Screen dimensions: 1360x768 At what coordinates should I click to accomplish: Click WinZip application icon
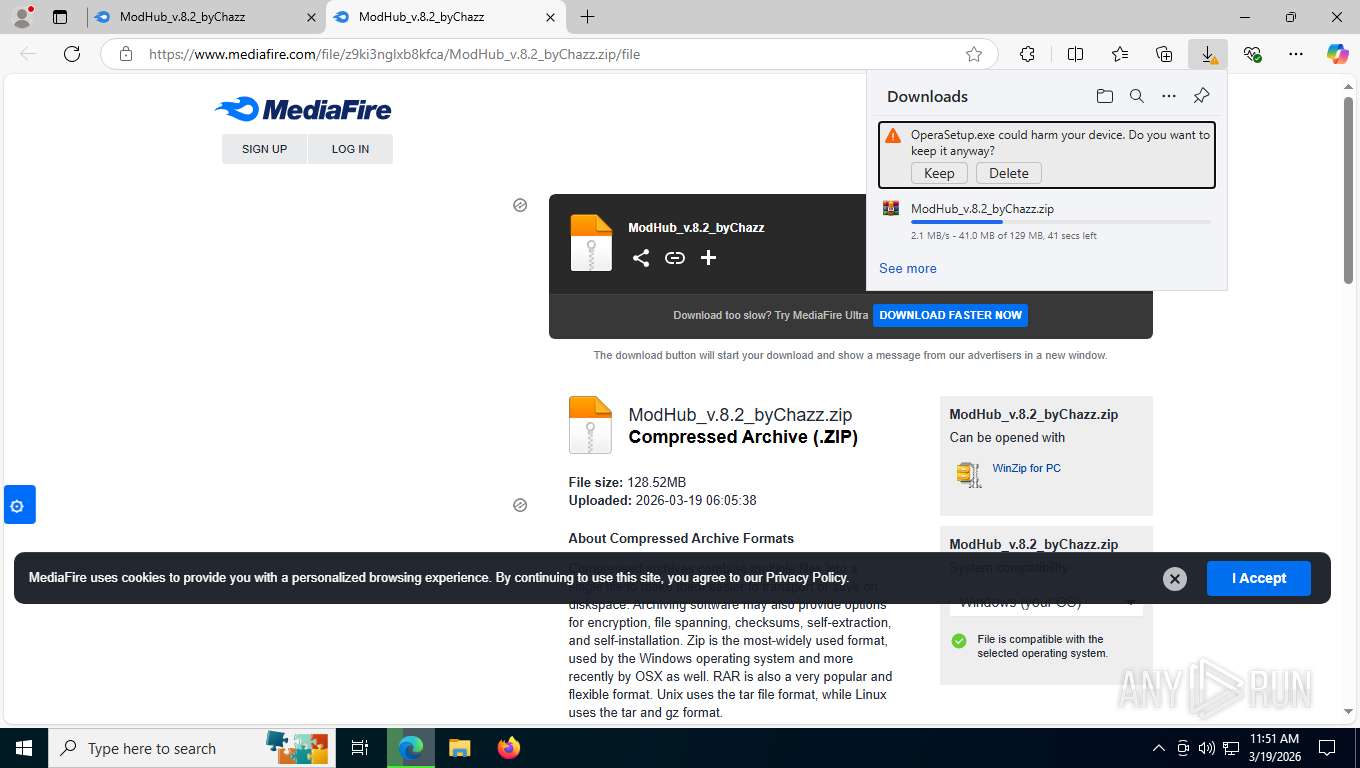pos(968,473)
